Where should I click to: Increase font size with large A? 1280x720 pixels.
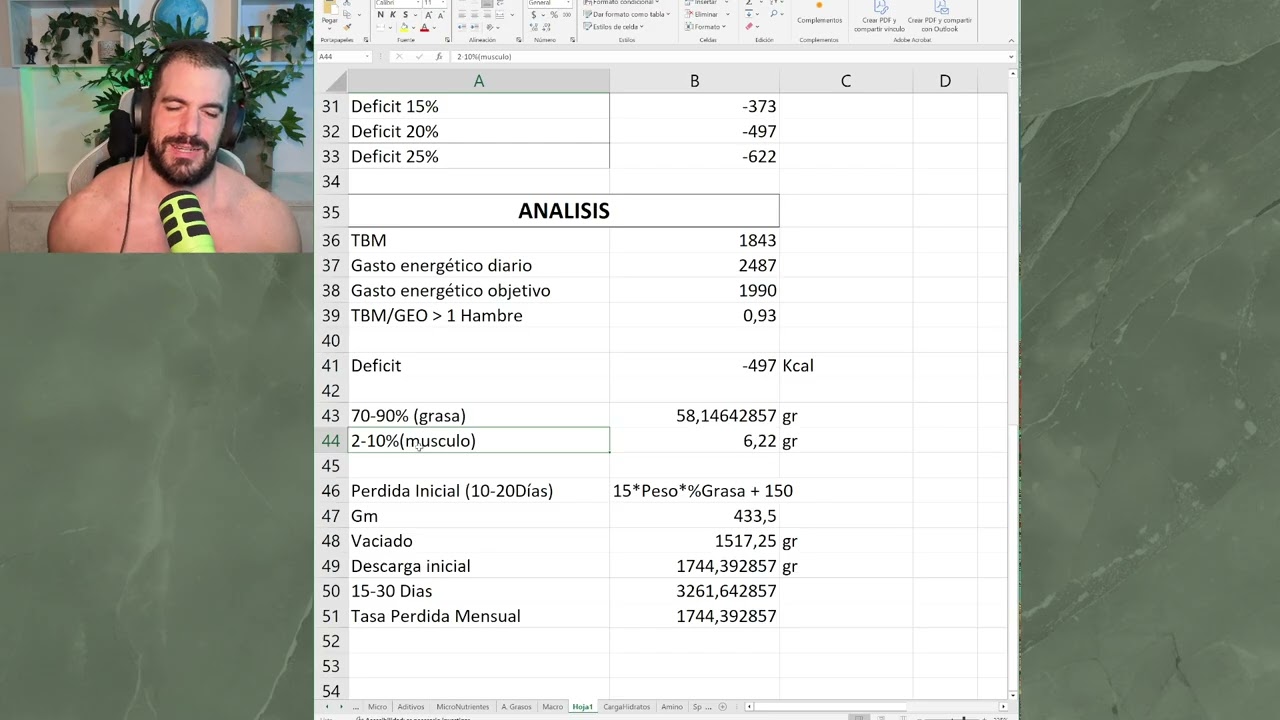428,15
